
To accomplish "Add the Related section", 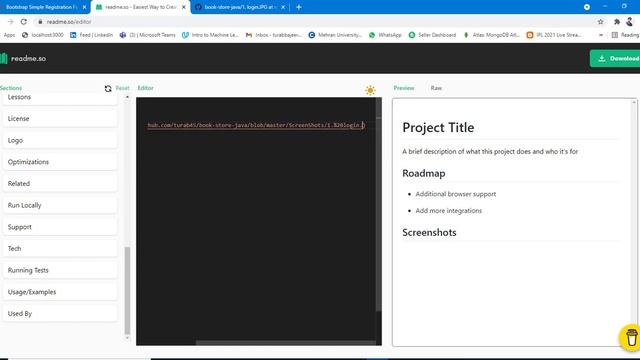I will click(x=60, y=184).
